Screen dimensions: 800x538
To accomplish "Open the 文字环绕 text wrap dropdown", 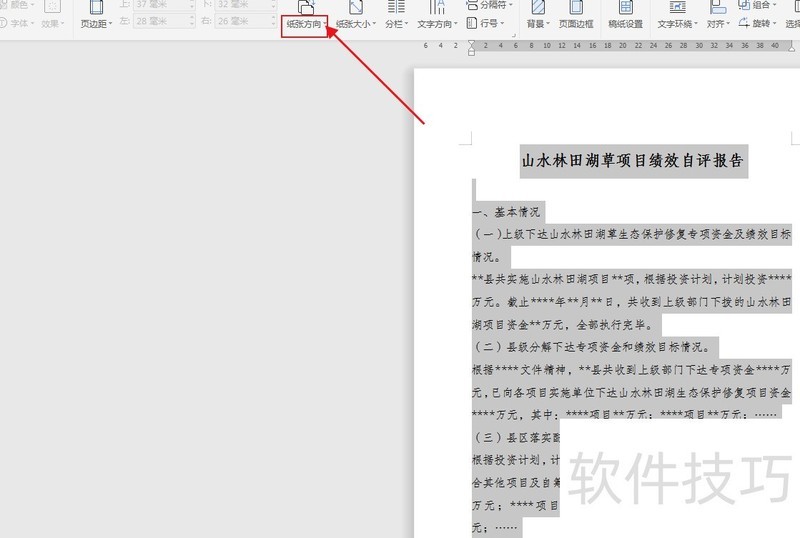I will (677, 24).
